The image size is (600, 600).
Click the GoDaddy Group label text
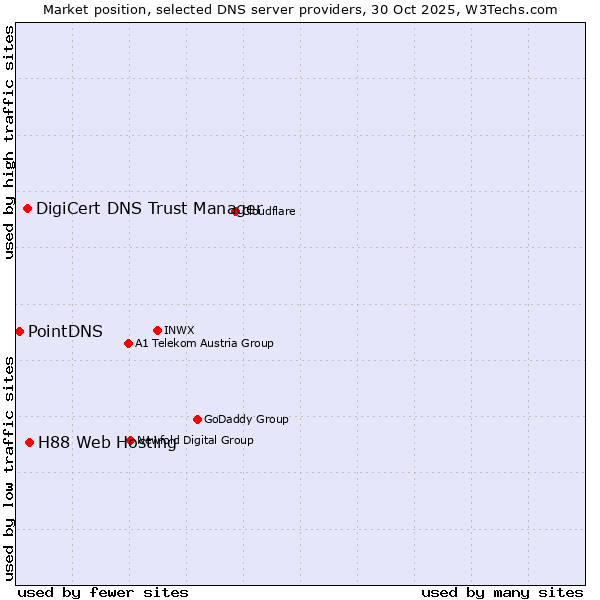pyautogui.click(x=246, y=419)
